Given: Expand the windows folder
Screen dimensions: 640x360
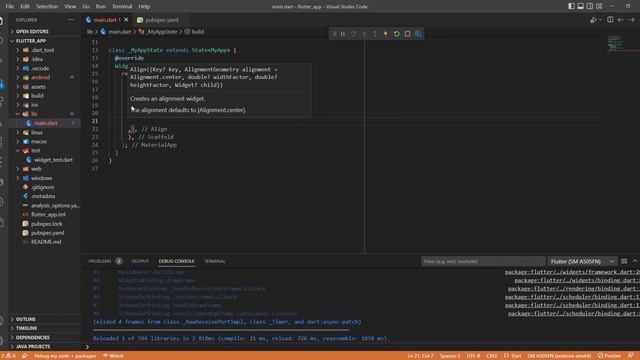Looking at the screenshot, I should (x=44, y=178).
